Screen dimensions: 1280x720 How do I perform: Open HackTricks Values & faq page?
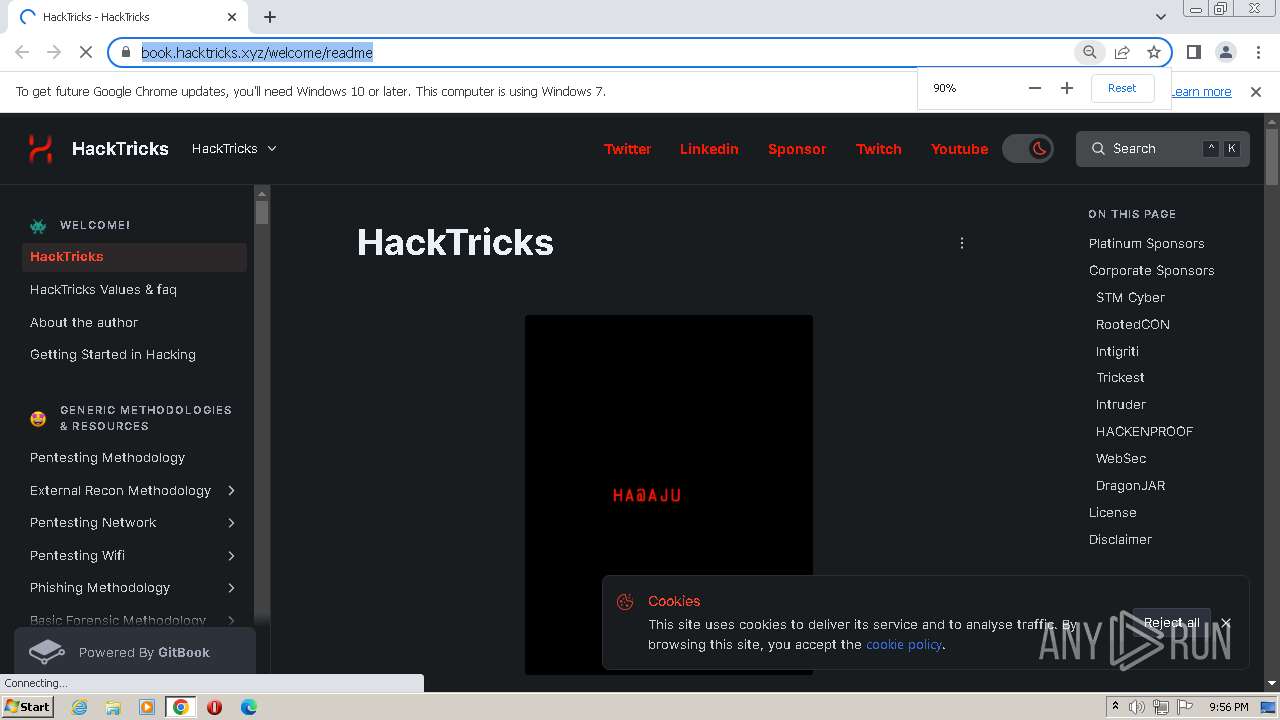[x=103, y=289]
